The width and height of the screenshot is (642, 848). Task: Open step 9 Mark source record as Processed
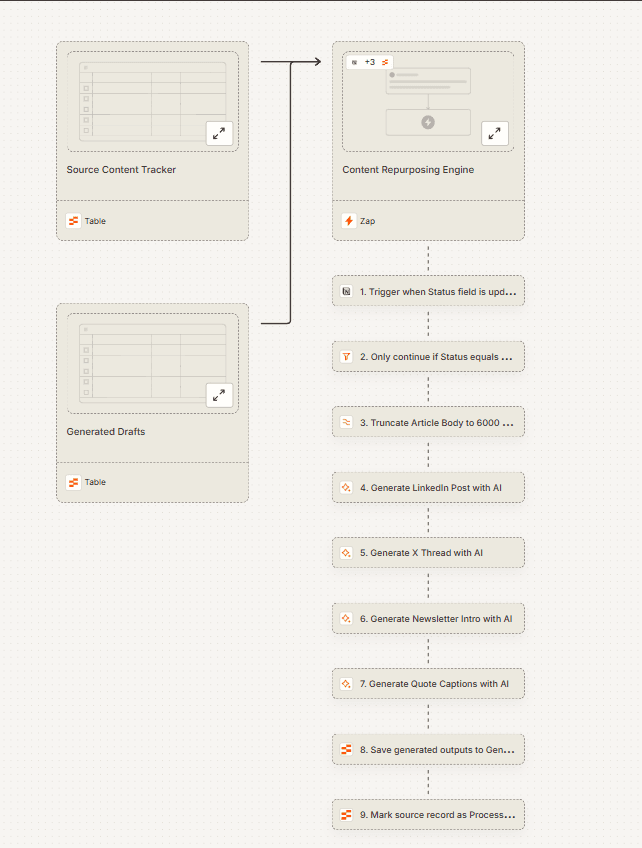tap(428, 814)
